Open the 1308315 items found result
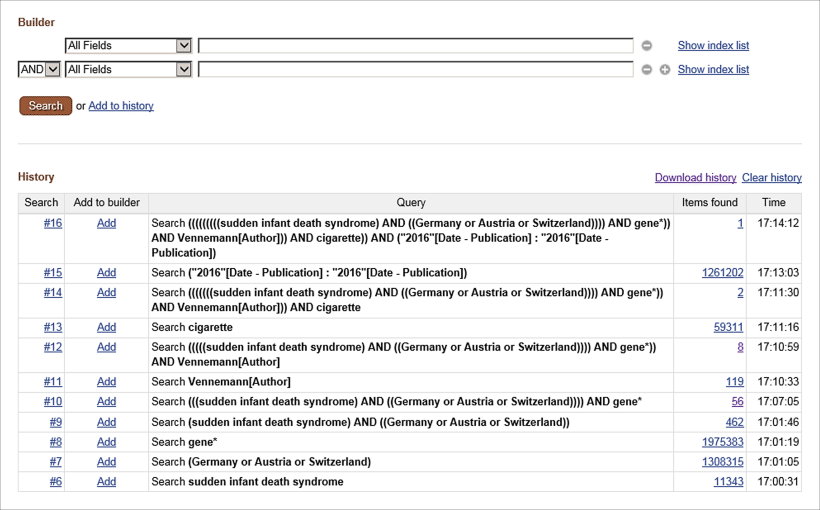 [723, 462]
